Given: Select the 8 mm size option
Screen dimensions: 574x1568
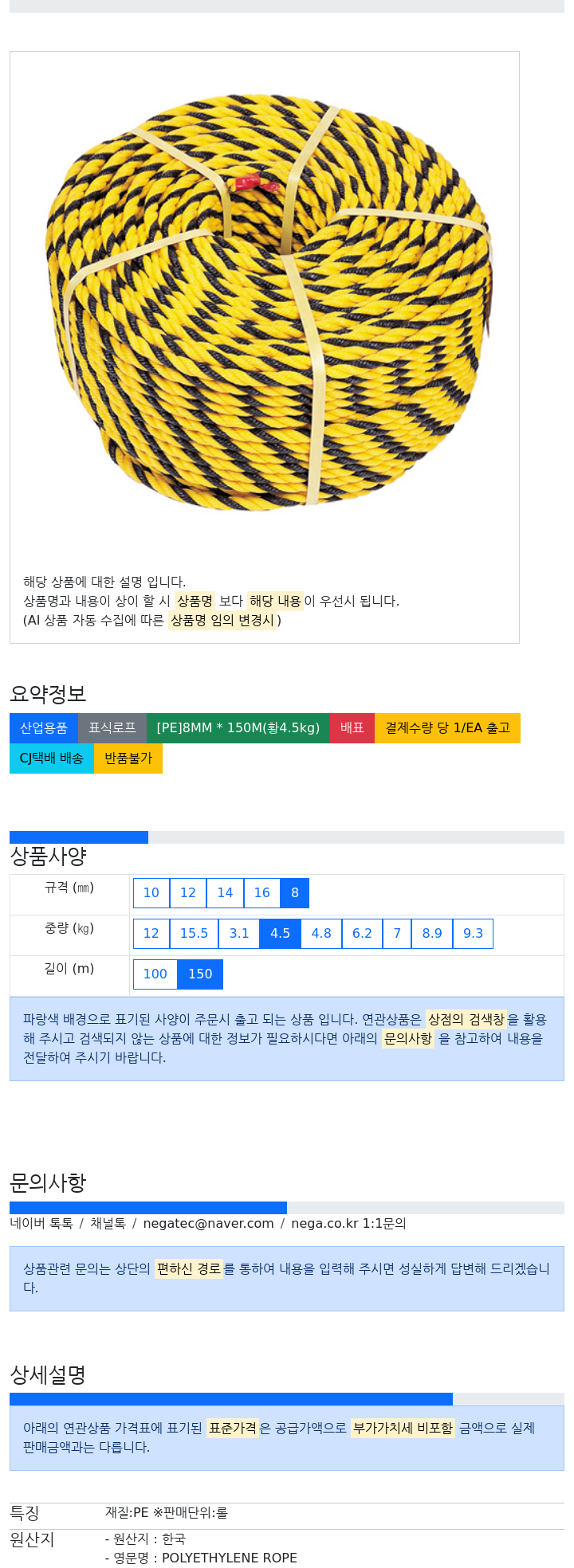Looking at the screenshot, I should point(295,893).
